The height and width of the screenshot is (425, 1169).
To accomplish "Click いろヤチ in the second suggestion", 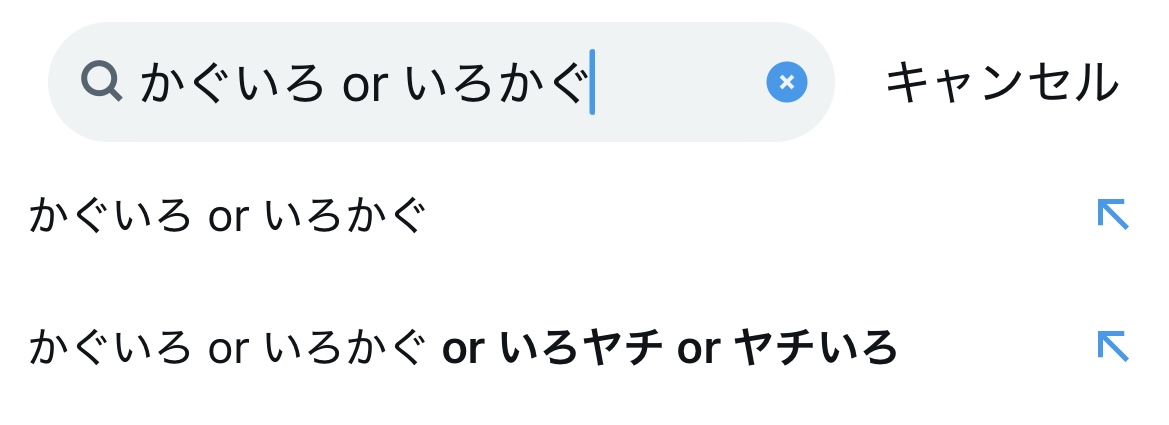I will click(582, 347).
